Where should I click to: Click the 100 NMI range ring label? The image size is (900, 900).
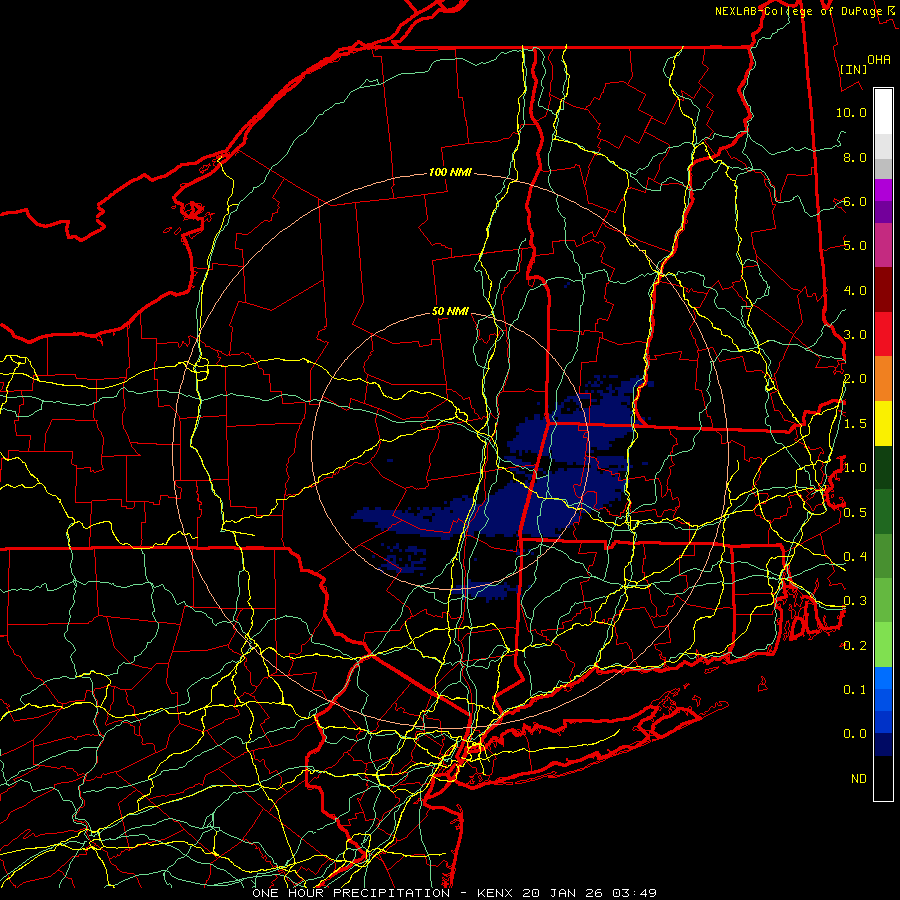[450, 172]
